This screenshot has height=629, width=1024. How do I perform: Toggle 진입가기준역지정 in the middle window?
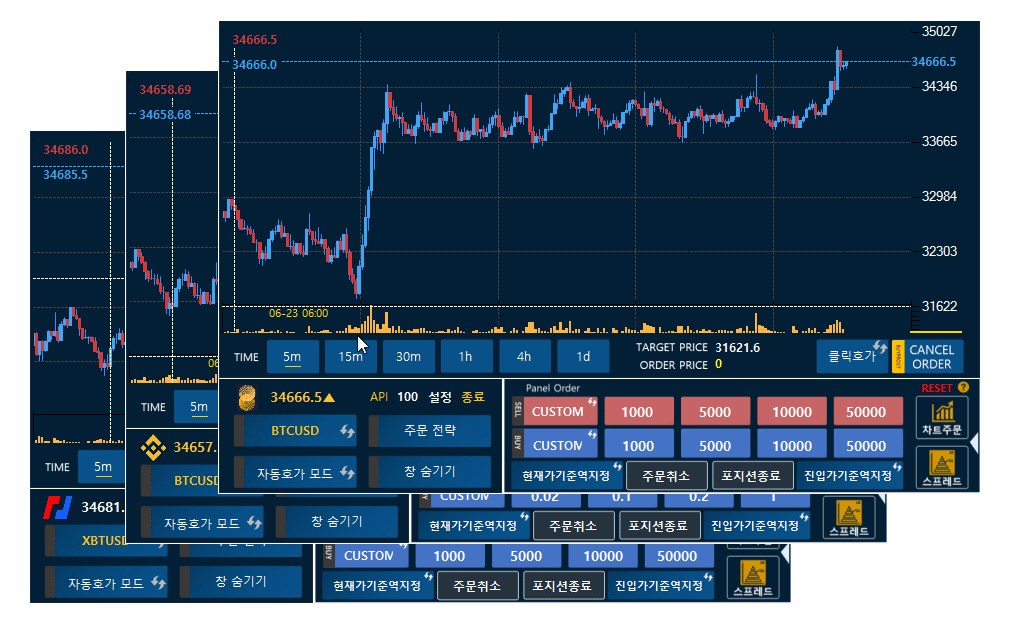coord(756,525)
